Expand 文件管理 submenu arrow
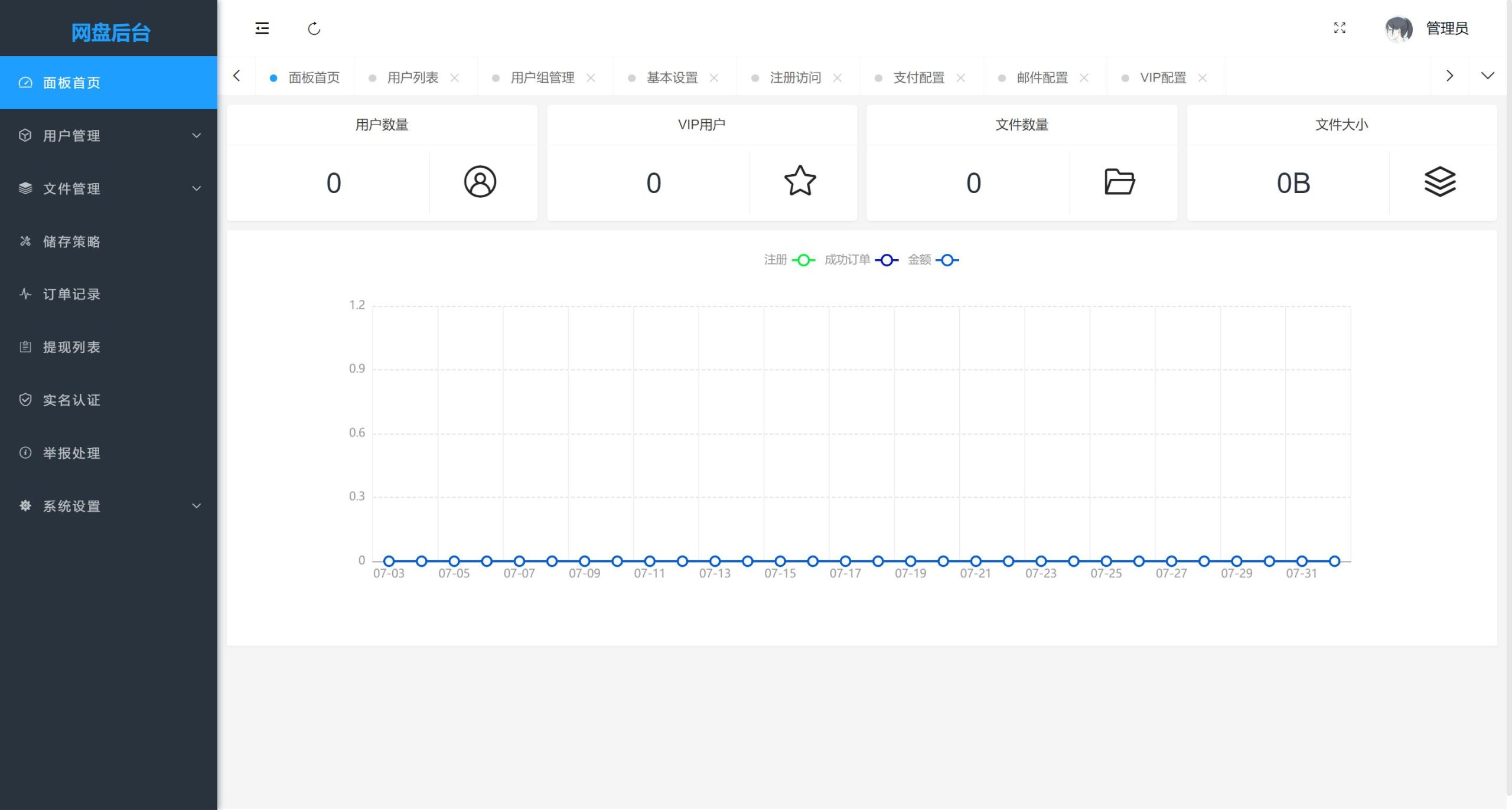The width and height of the screenshot is (1512, 810). tap(197, 188)
